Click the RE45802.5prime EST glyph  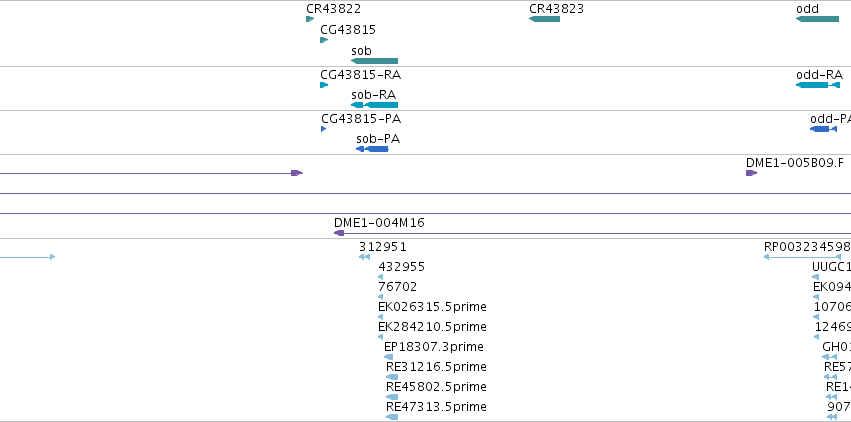(x=392, y=397)
